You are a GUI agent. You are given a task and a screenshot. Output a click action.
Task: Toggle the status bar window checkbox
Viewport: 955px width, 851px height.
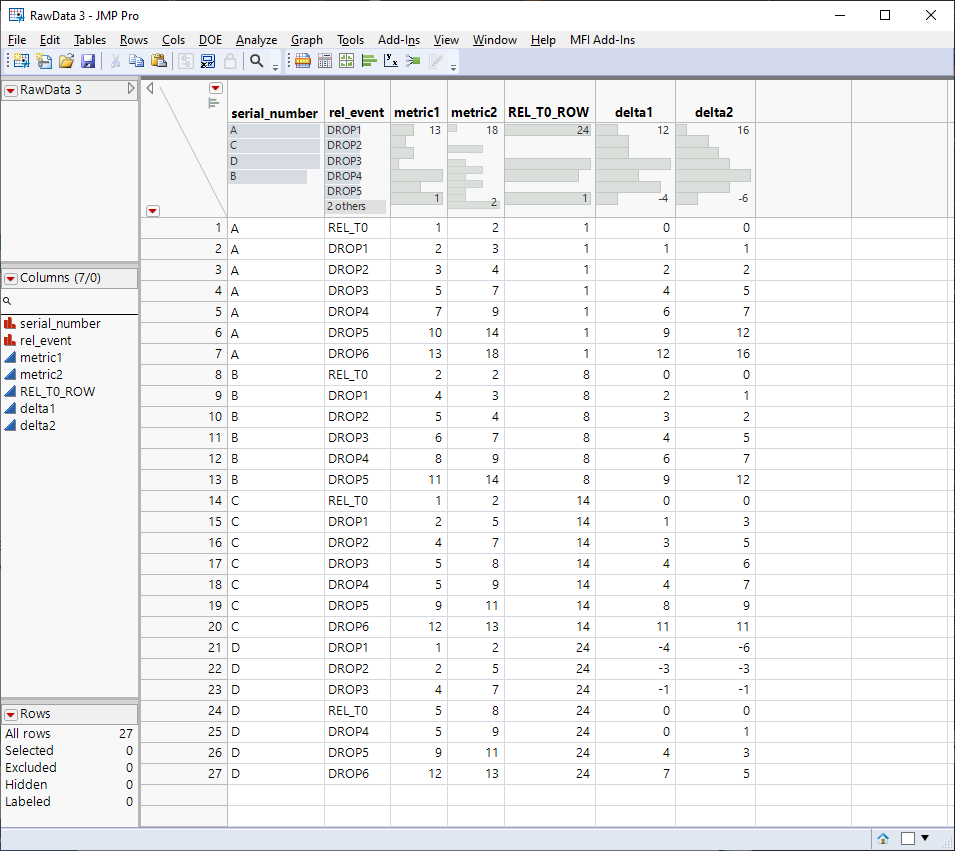pyautogui.click(x=908, y=838)
